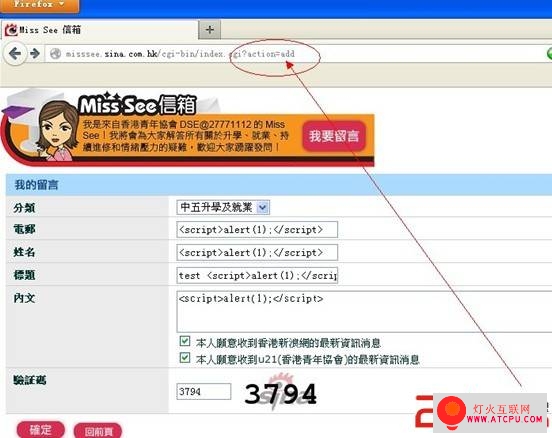Uncheck the u21 香港青年協會 newsletter checkbox
This screenshot has width=552, height=438.
184,358
